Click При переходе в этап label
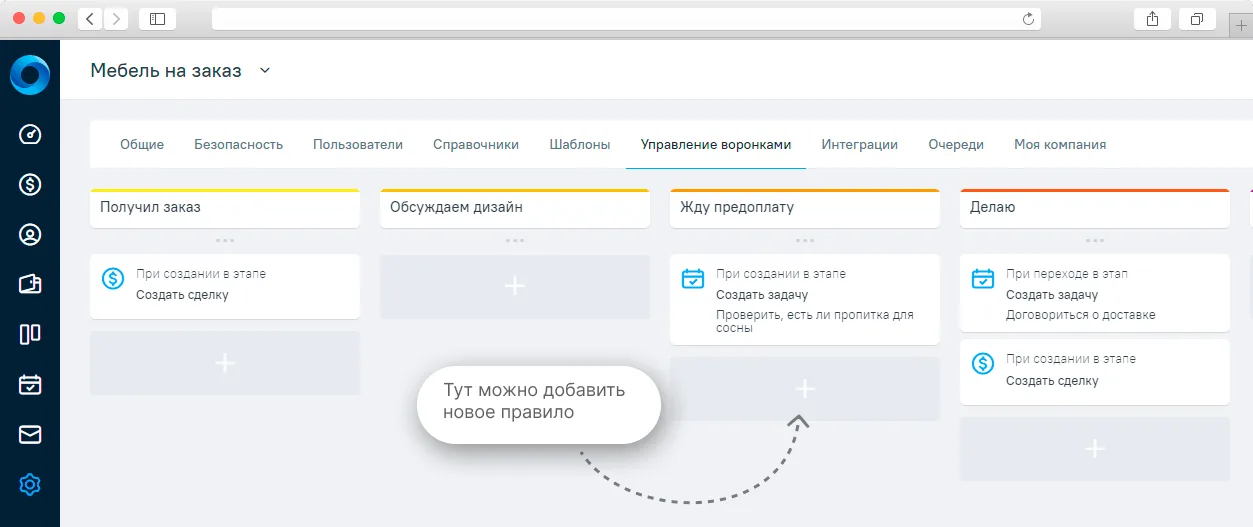The width and height of the screenshot is (1253, 527). pyautogui.click(x=1067, y=274)
